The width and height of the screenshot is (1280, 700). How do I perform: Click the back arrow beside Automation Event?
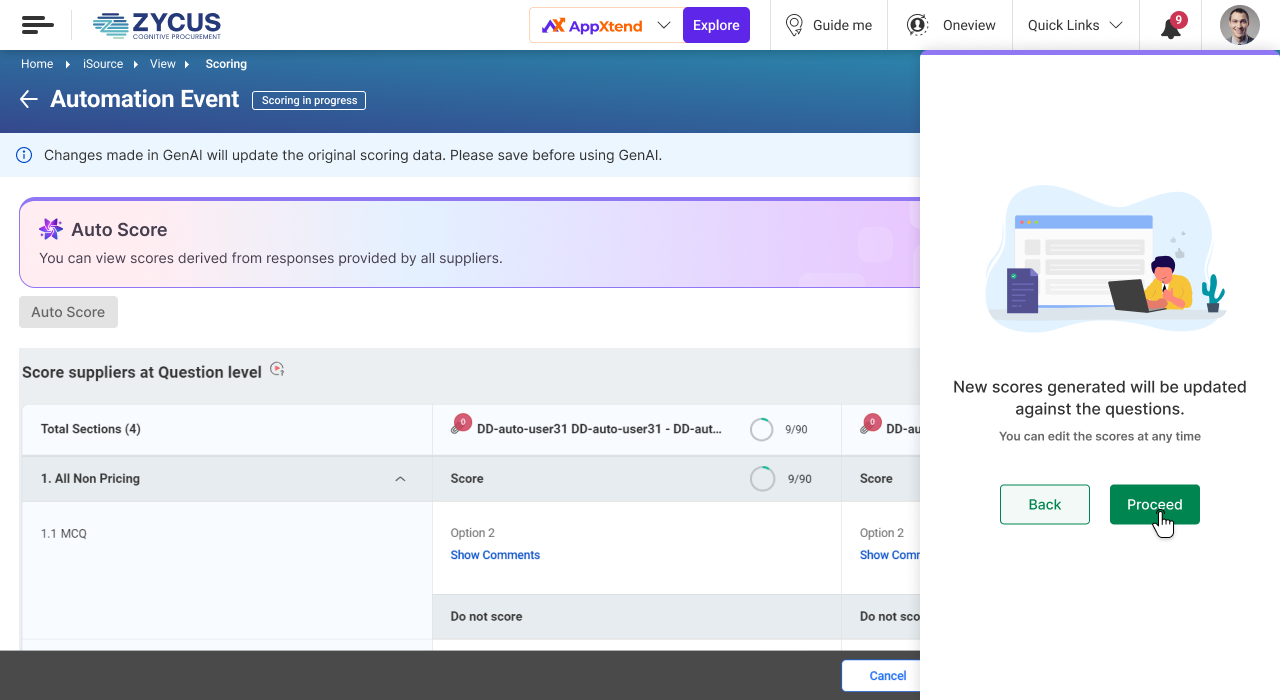pos(28,99)
